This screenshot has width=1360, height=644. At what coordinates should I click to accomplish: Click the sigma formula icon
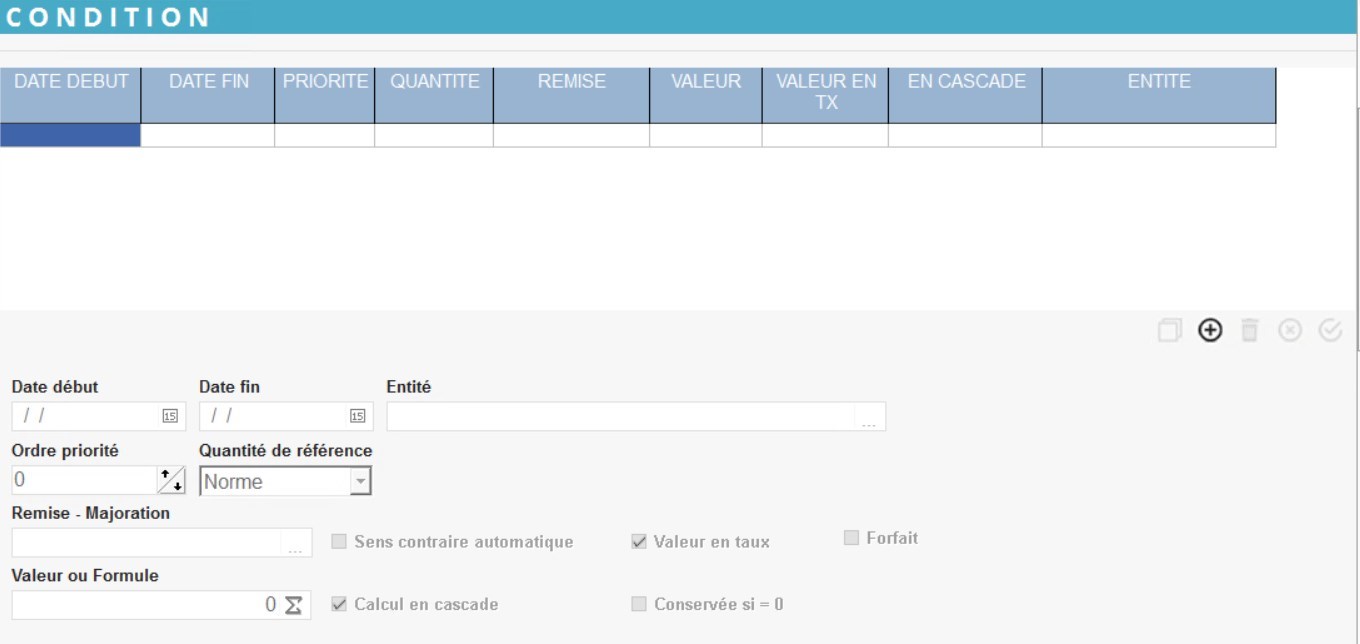[293, 605]
